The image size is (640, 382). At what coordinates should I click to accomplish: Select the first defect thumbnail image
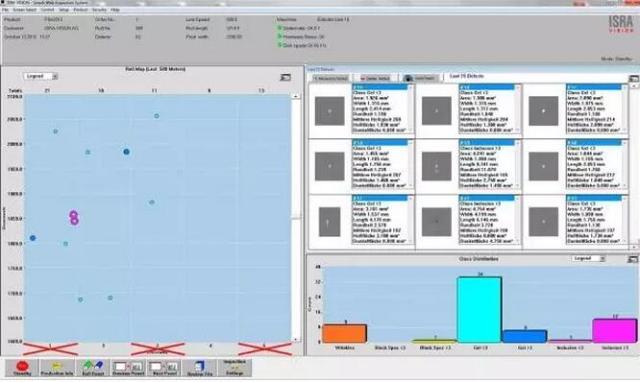tap(329, 111)
